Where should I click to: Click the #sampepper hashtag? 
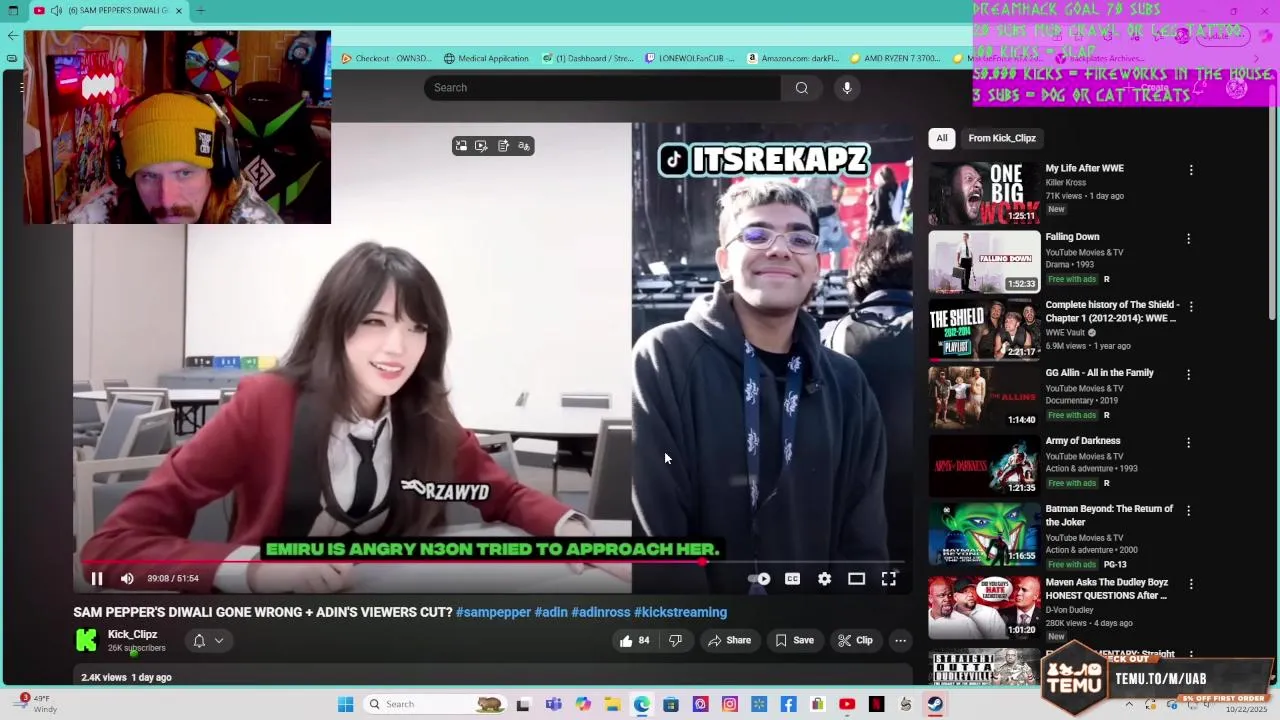pyautogui.click(x=493, y=612)
